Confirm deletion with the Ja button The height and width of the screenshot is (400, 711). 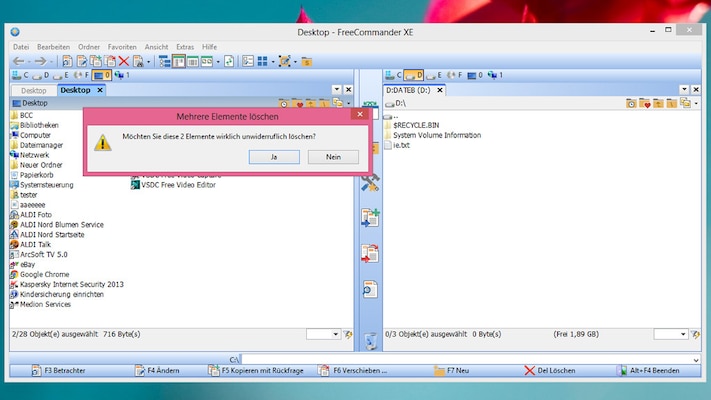272,157
